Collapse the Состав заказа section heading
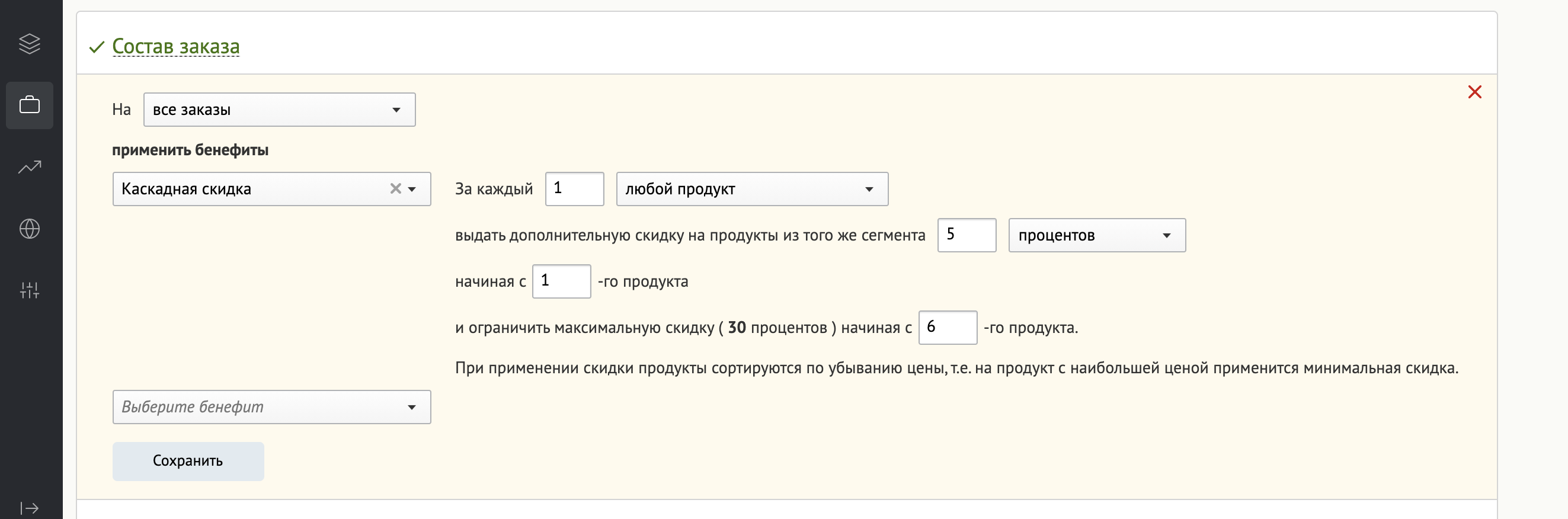The width and height of the screenshot is (1568, 519). (x=176, y=46)
